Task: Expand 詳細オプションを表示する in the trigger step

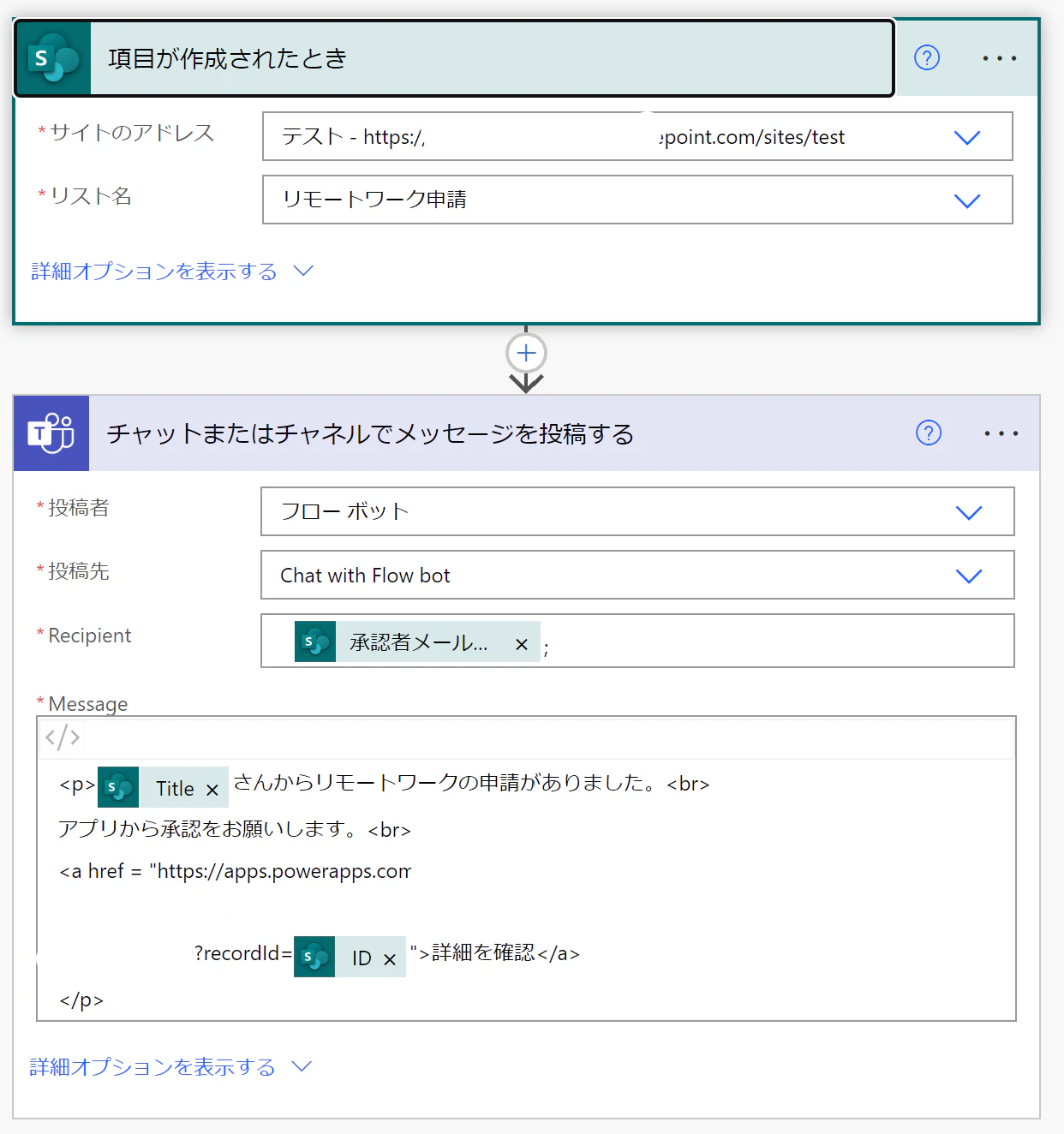Action: (172, 272)
